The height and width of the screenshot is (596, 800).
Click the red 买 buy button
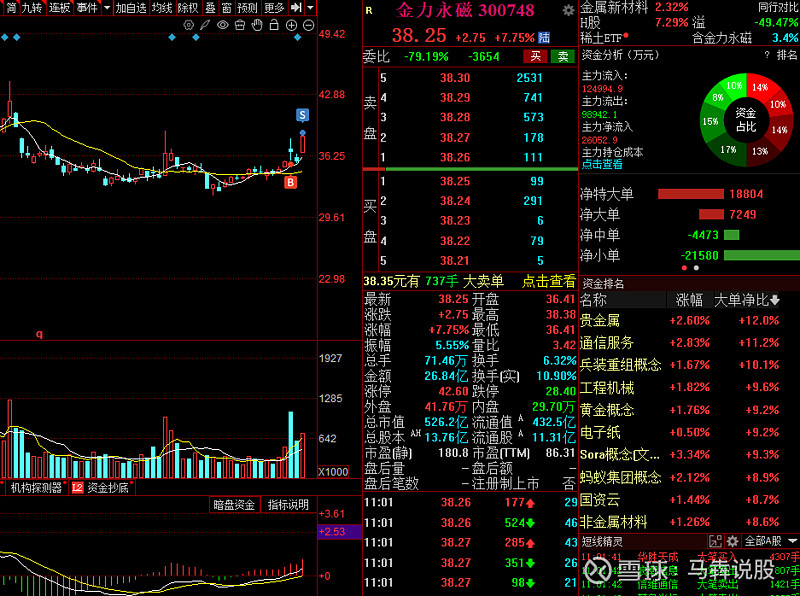535,56
